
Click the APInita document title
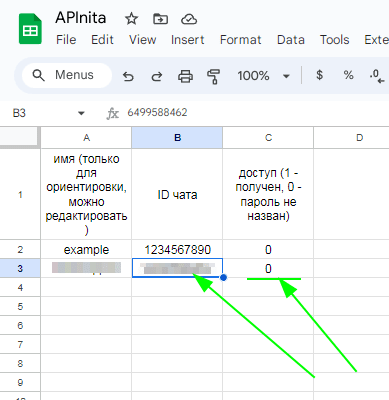click(81, 18)
